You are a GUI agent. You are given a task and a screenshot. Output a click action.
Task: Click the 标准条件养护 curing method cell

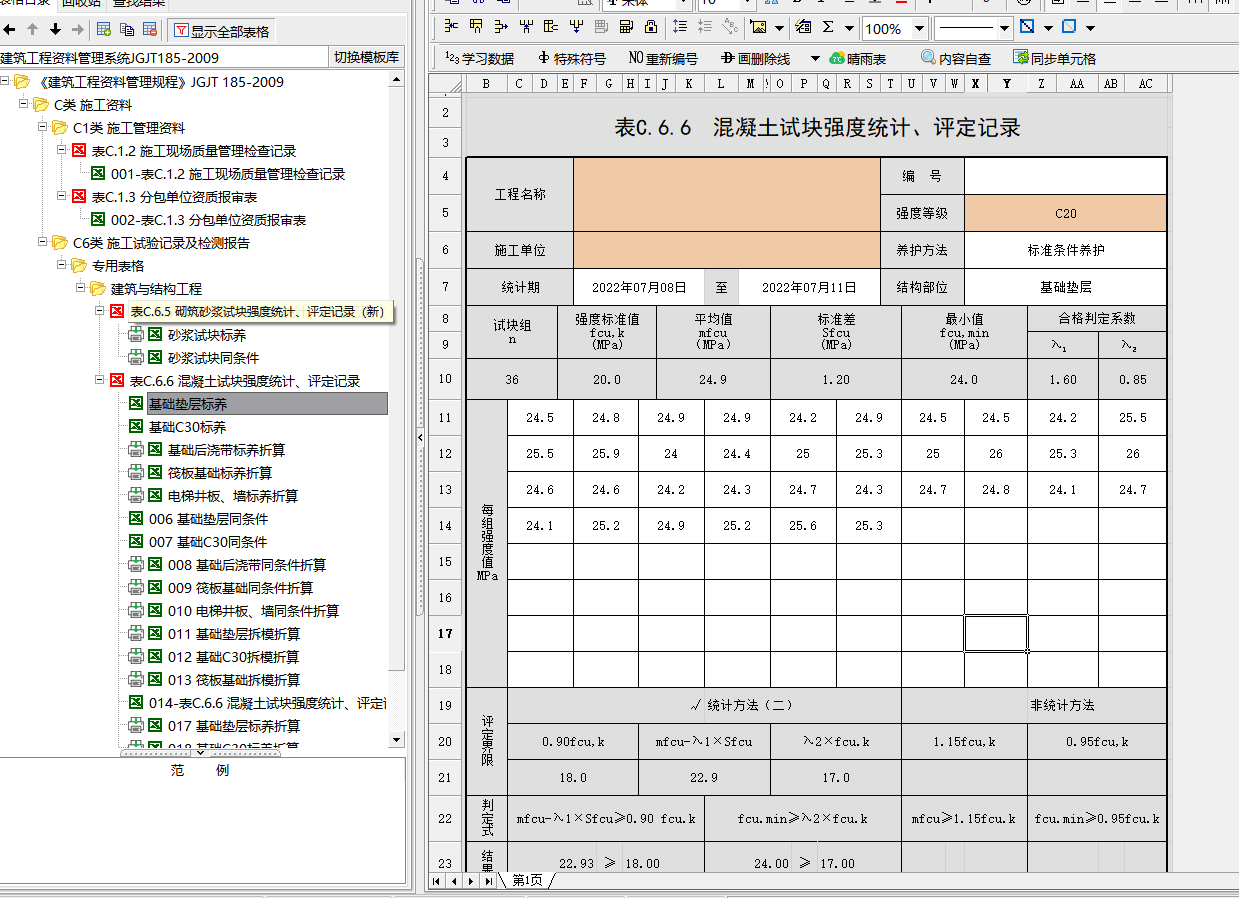(1065, 250)
